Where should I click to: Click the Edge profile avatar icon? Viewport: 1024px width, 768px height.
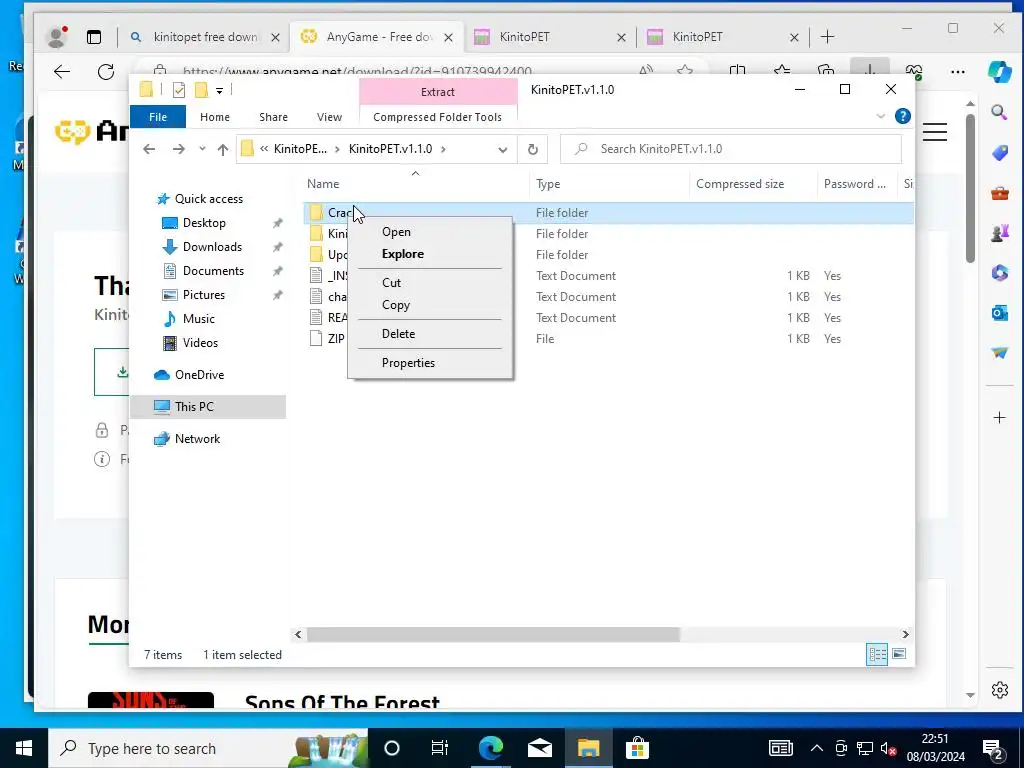tap(57, 37)
